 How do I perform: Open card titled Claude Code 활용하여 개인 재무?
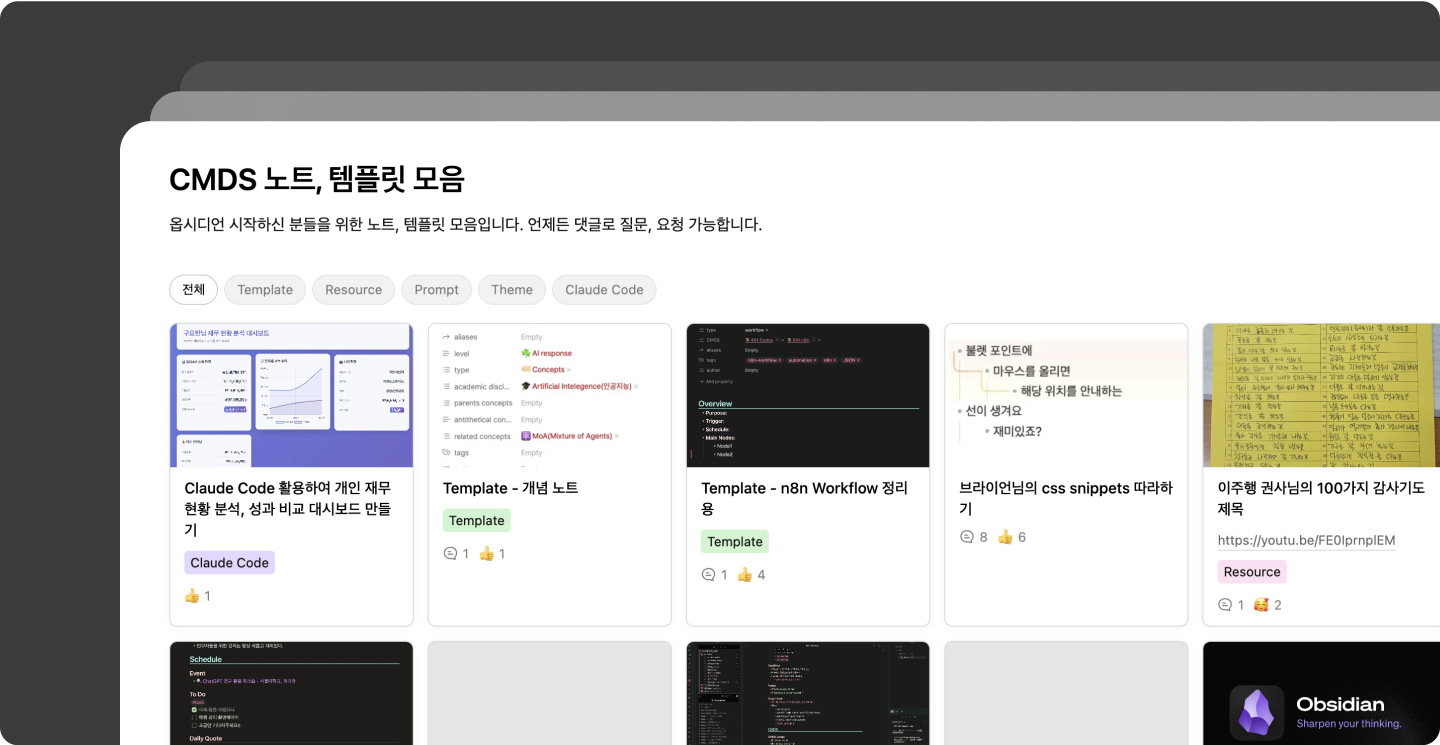[x=288, y=509]
